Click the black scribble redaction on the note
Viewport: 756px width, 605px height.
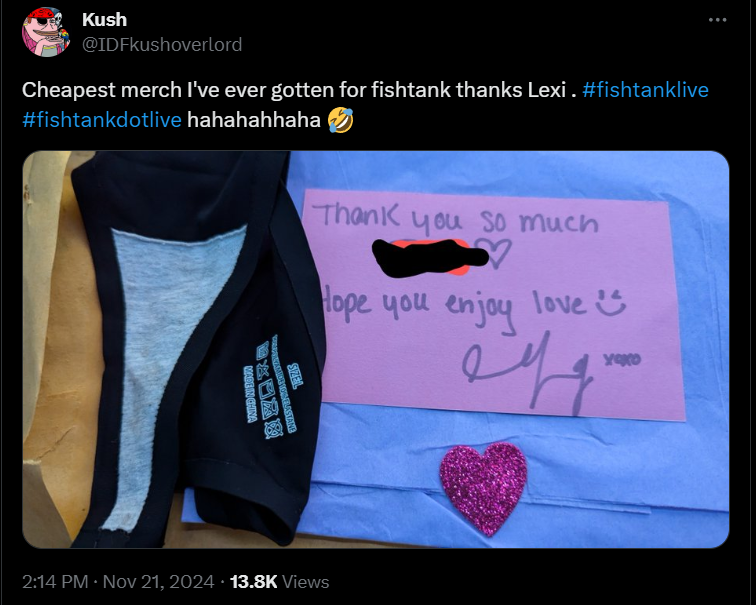pos(429,258)
